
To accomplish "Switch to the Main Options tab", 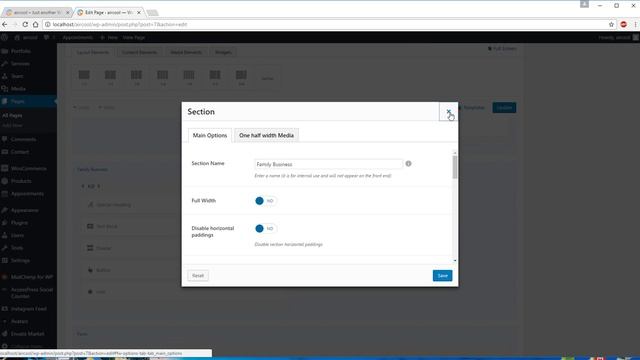I will click(x=210, y=136).
